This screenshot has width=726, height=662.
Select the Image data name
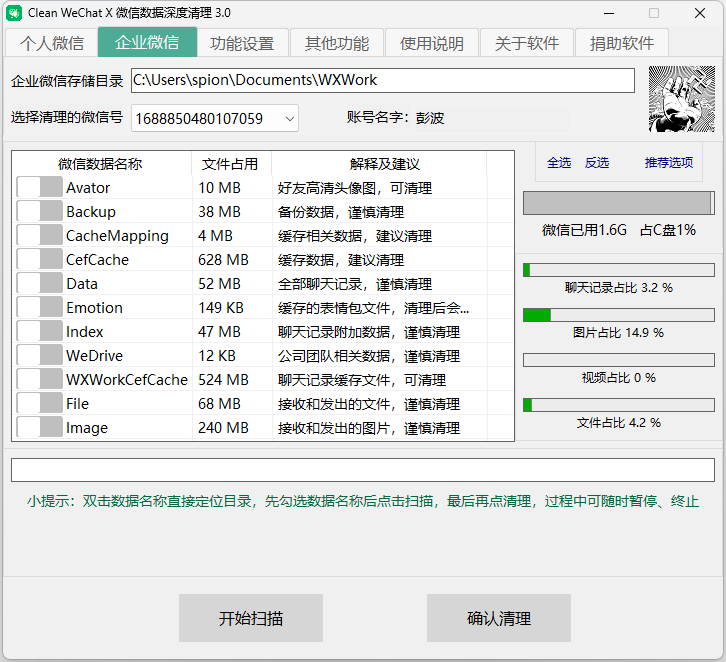click(x=87, y=428)
